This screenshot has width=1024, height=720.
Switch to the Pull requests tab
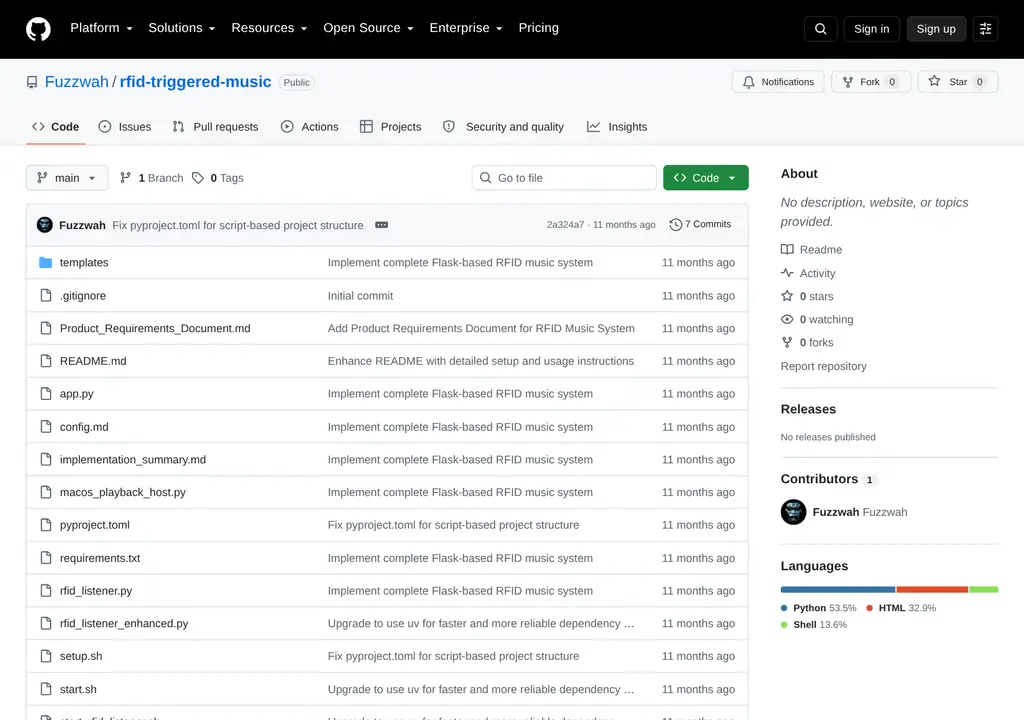(x=216, y=127)
